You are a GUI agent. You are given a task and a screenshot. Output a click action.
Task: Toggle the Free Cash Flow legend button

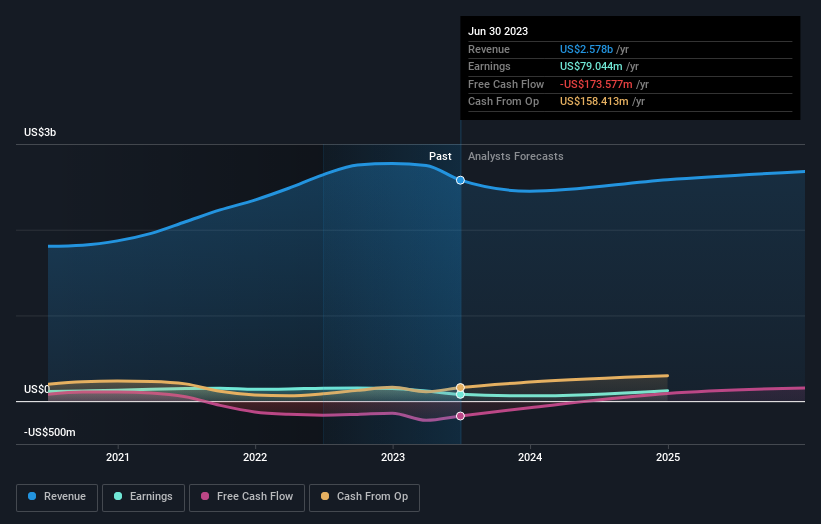[247, 497]
